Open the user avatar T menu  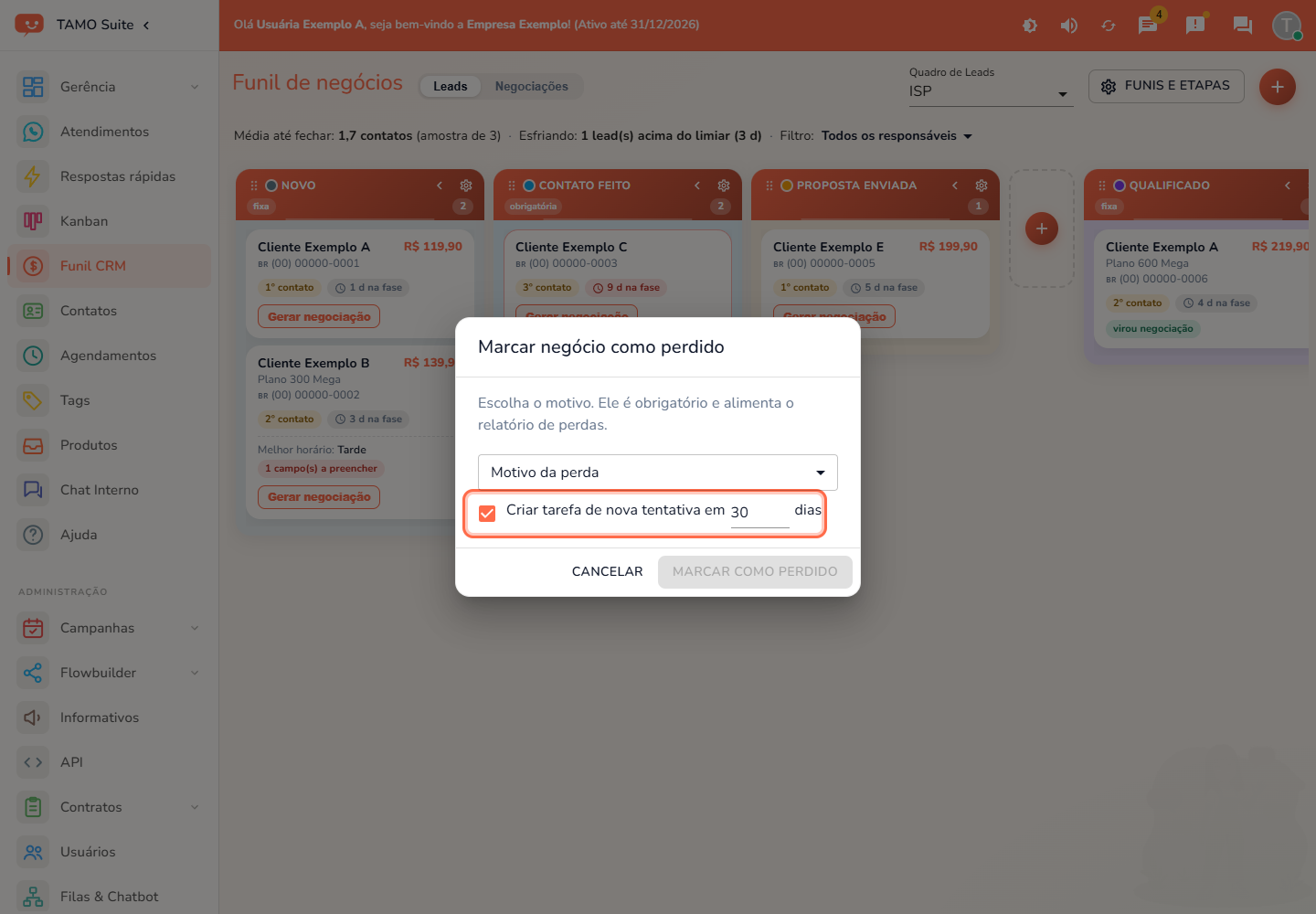click(x=1287, y=25)
